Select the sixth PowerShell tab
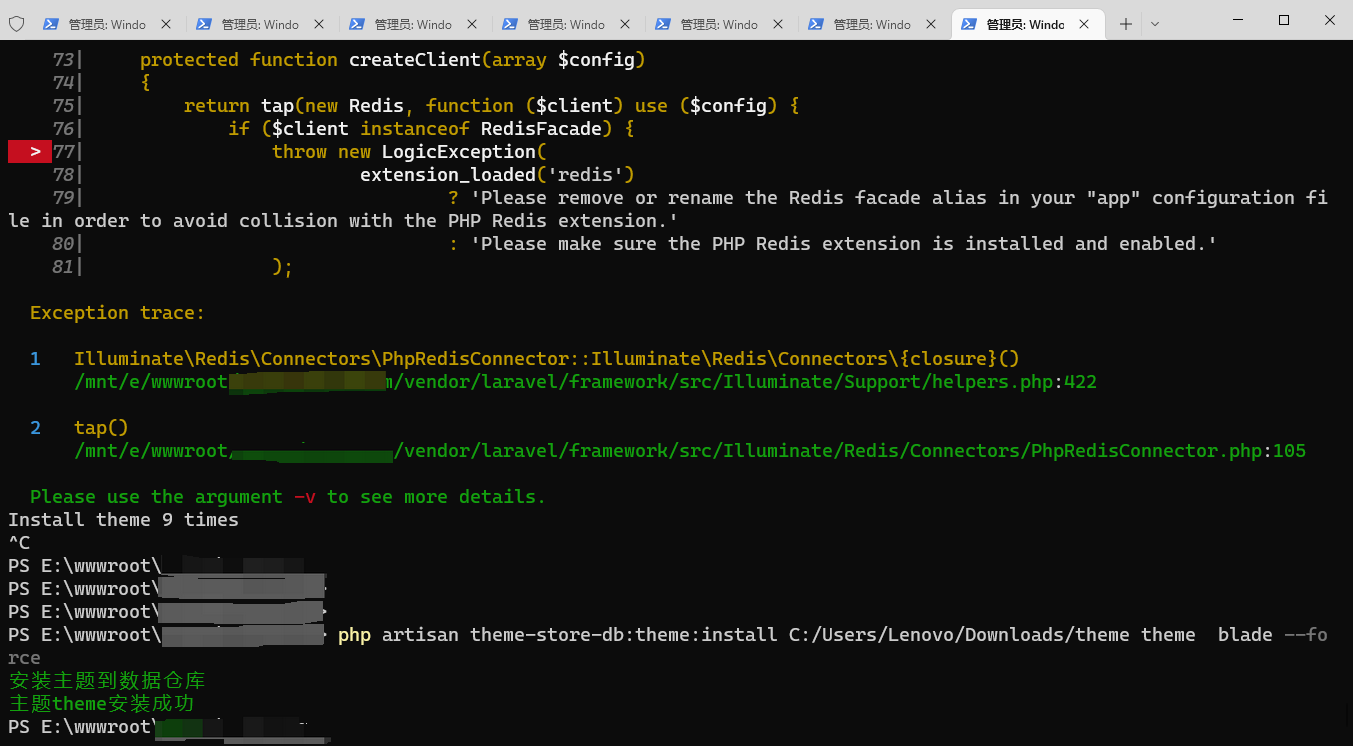The width and height of the screenshot is (1353, 746). point(872,24)
